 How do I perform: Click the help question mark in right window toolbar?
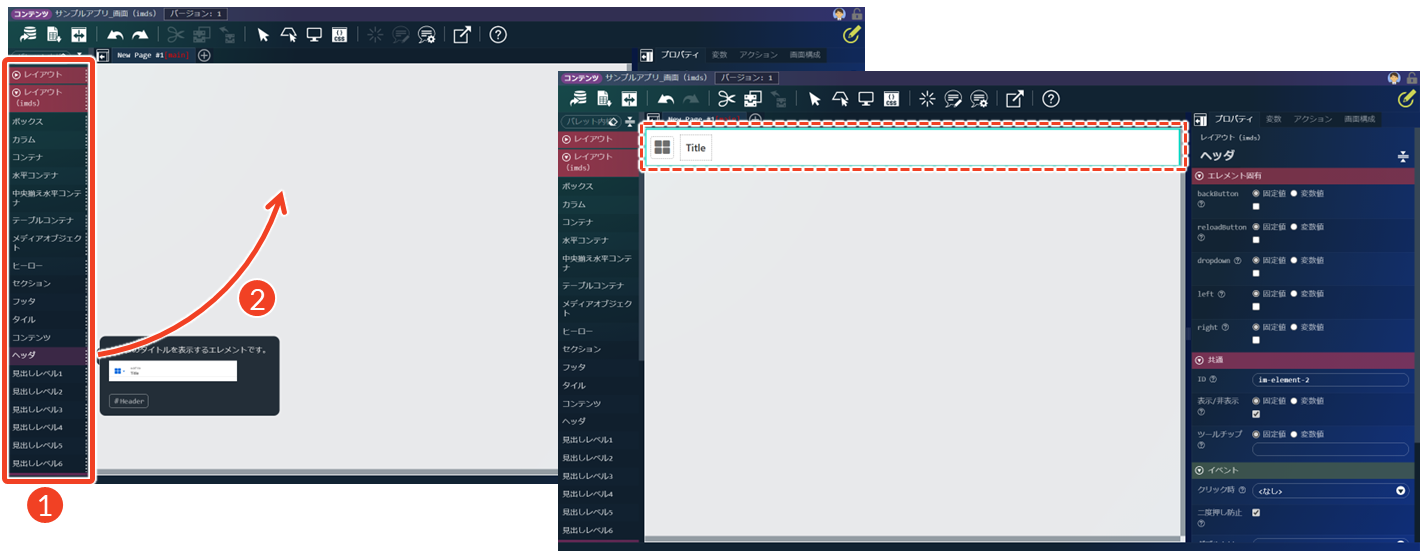tap(1050, 98)
